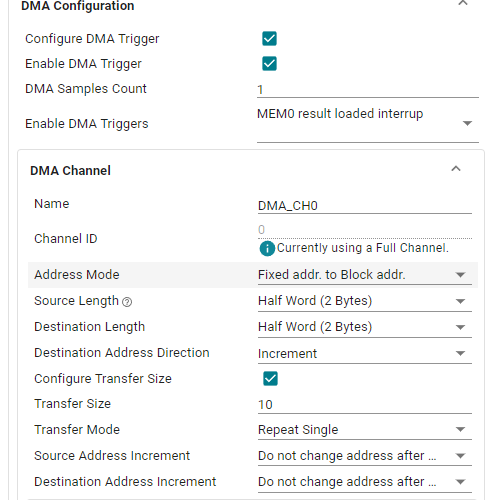
Task: Edit the DMA channel Name field
Action: [365, 206]
